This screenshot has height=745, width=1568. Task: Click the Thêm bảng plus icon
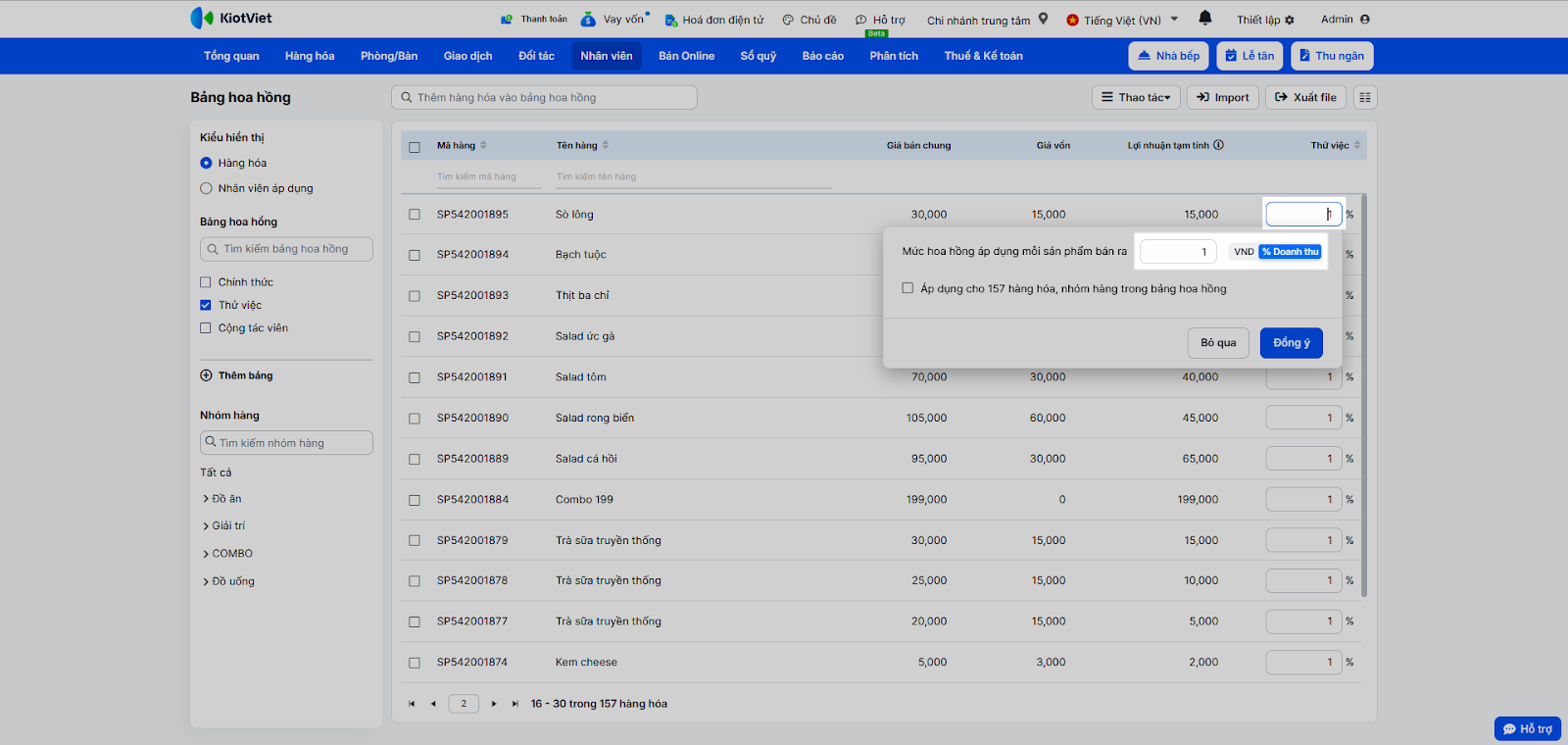pyautogui.click(x=206, y=375)
